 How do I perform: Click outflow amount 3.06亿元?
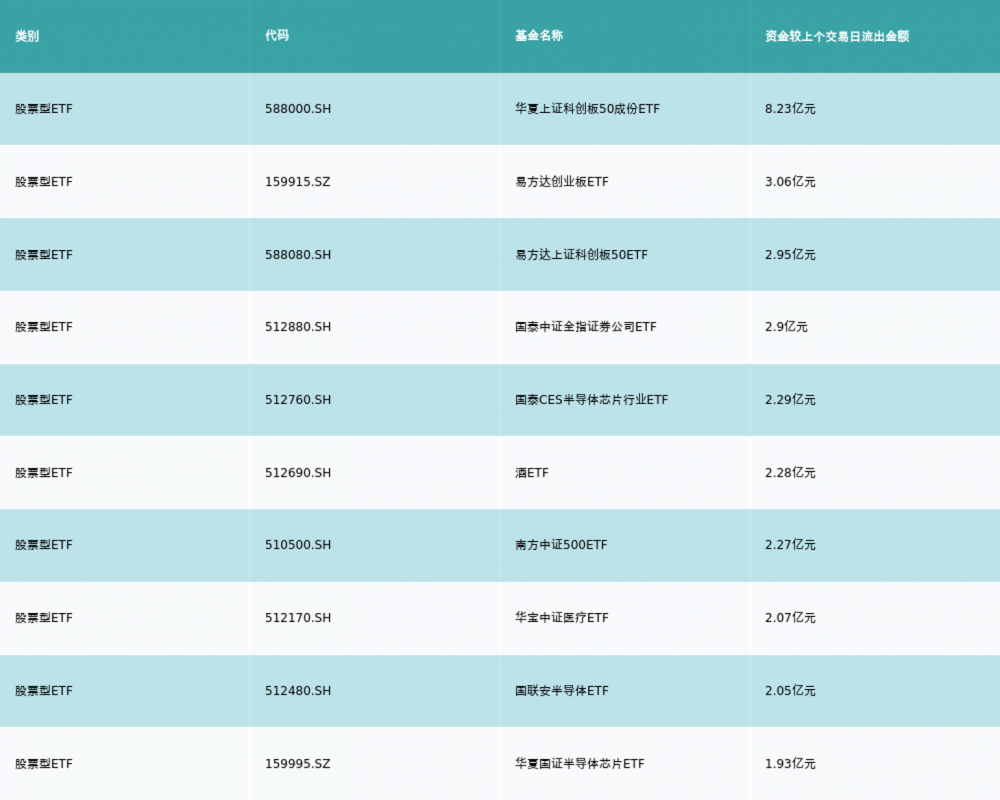coord(790,182)
